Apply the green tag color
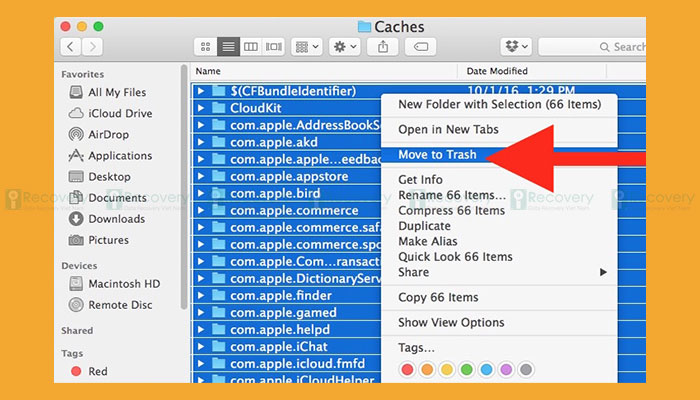The width and height of the screenshot is (700, 400). [x=467, y=370]
